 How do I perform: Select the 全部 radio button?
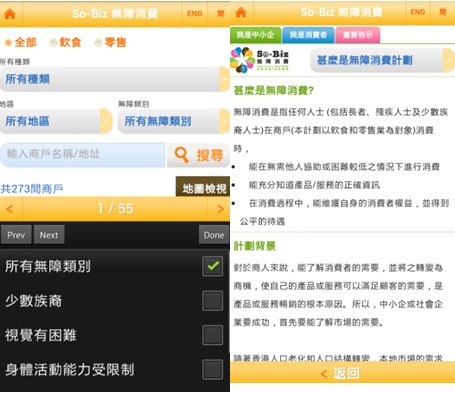coord(8,43)
